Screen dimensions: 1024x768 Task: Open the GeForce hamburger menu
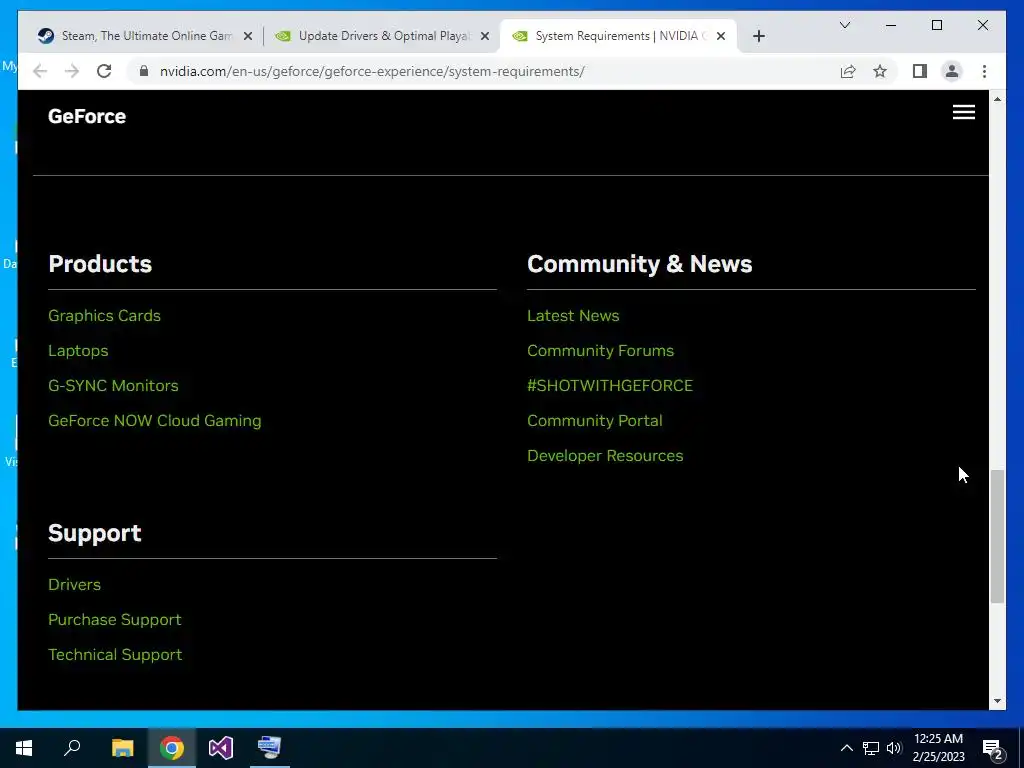tap(963, 112)
